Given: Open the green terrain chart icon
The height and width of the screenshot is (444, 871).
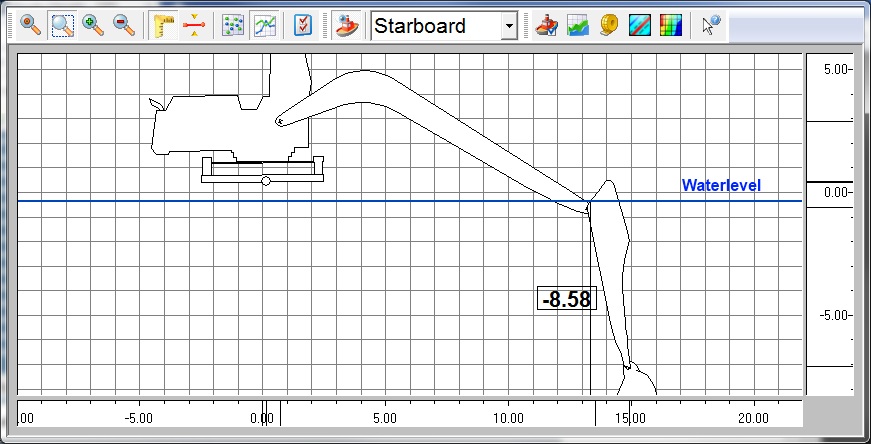Looking at the screenshot, I should pyautogui.click(x=578, y=26).
